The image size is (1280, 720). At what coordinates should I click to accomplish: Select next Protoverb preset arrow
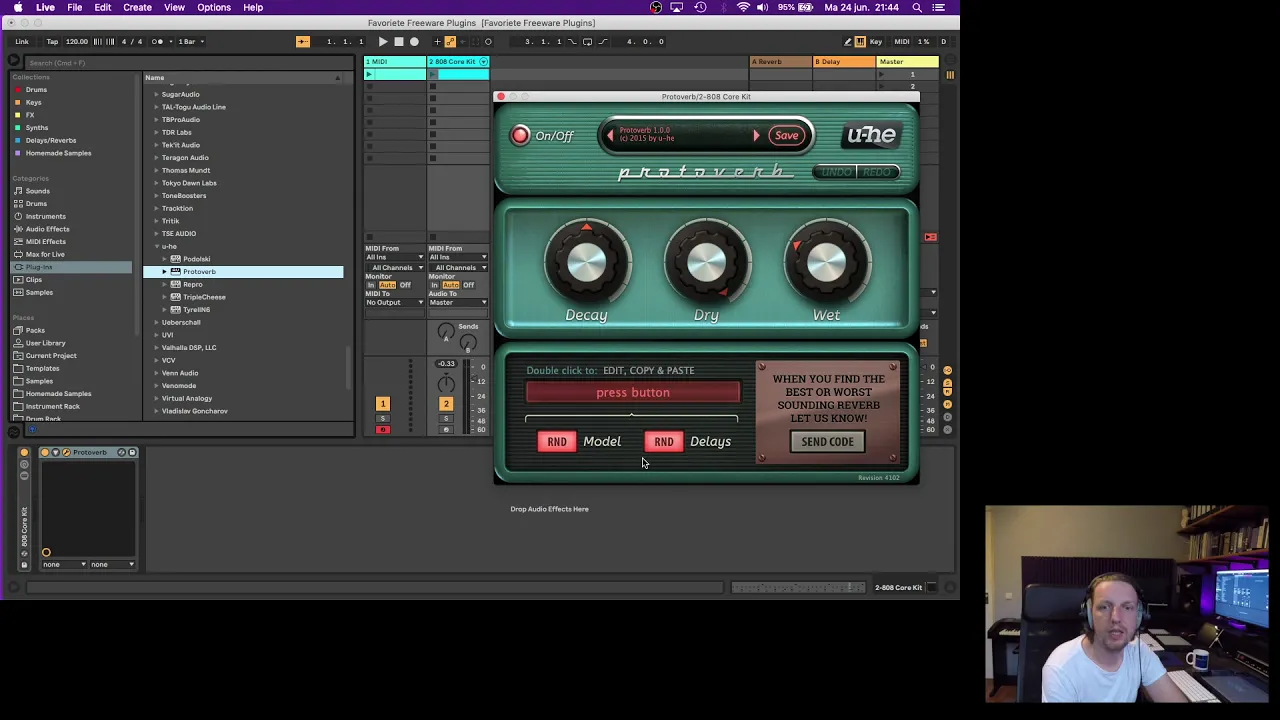pos(756,135)
